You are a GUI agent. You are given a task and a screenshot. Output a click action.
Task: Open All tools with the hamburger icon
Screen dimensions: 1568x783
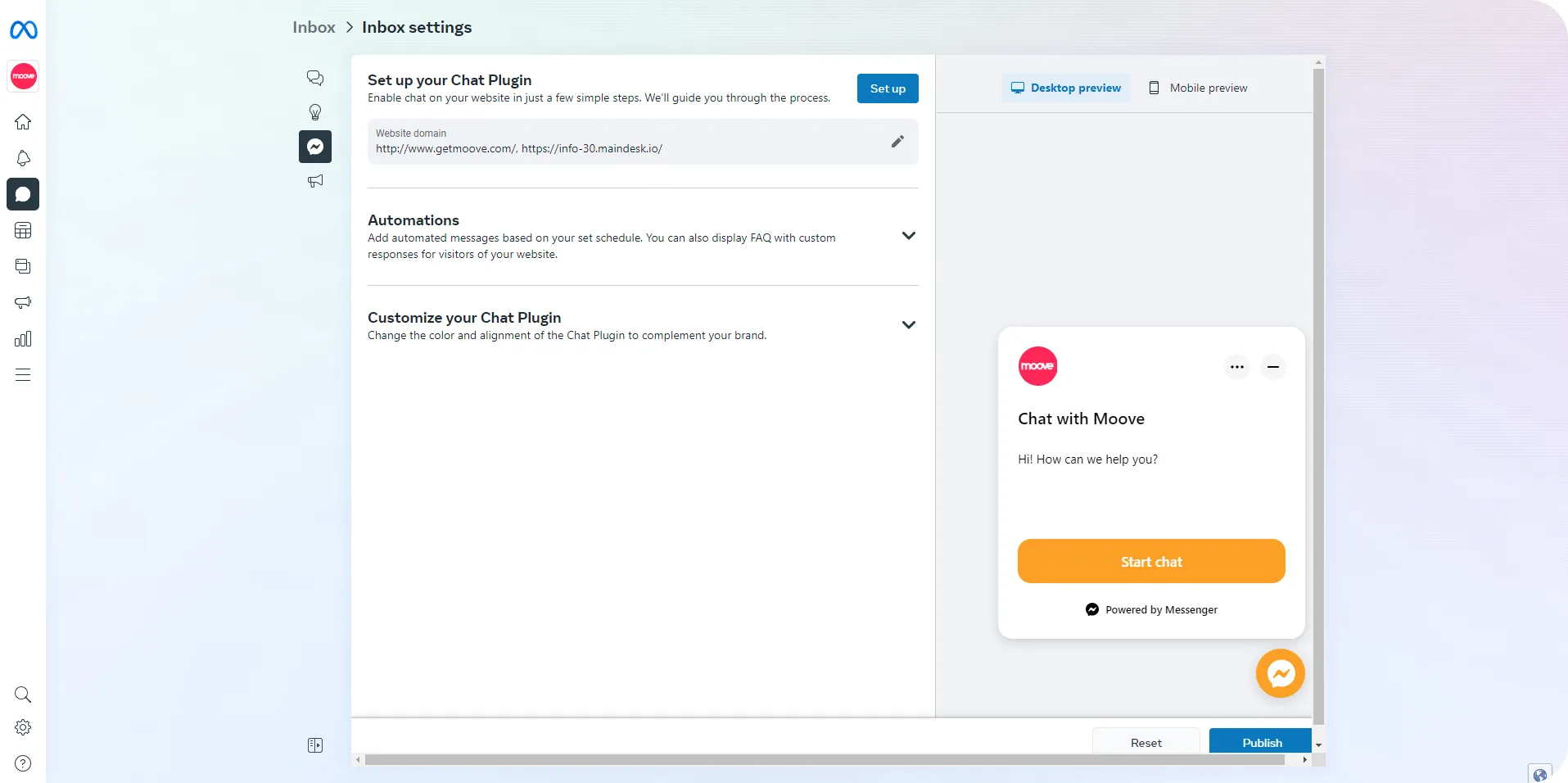(x=23, y=374)
